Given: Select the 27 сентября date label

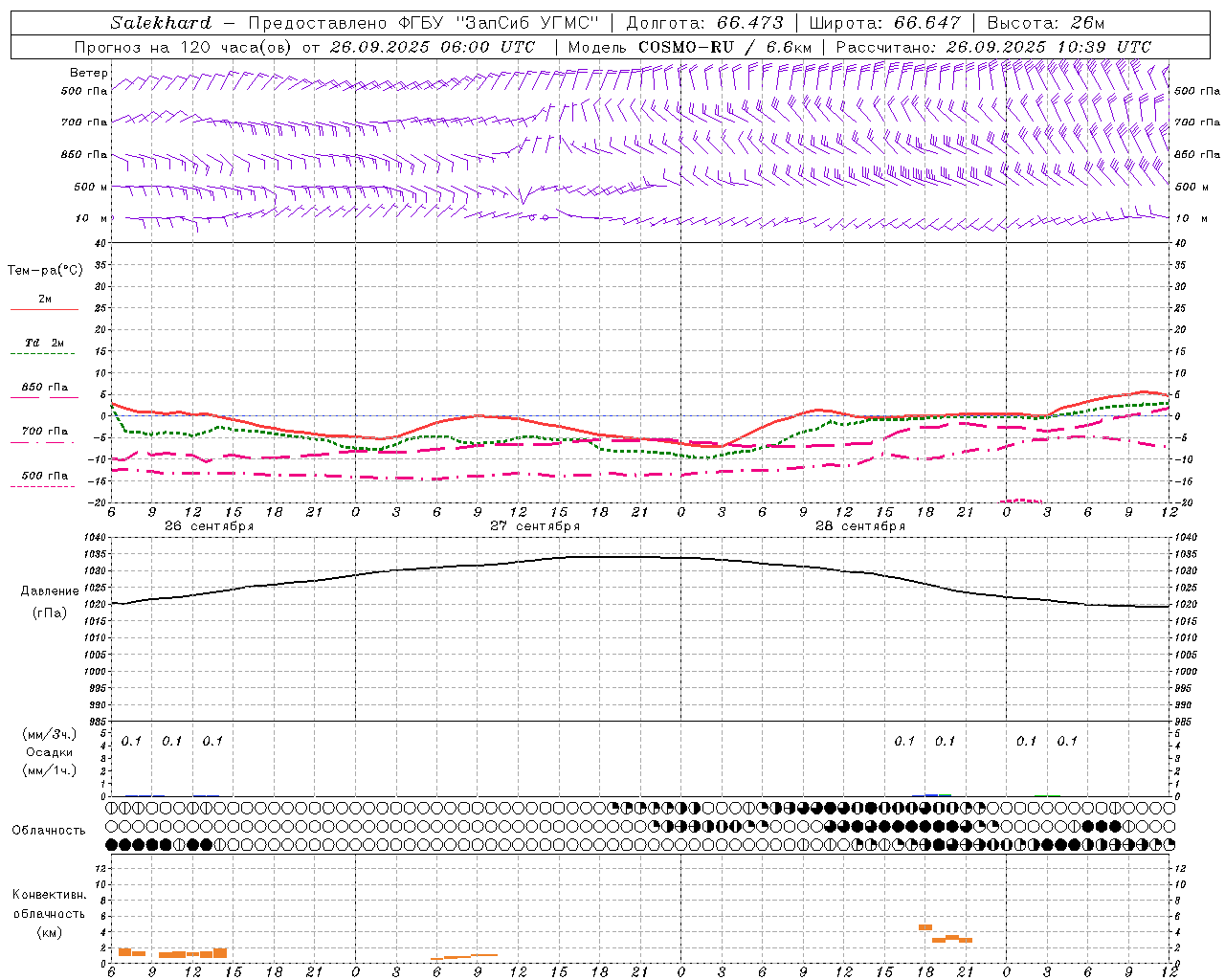Looking at the screenshot, I should pyautogui.click(x=535, y=526).
